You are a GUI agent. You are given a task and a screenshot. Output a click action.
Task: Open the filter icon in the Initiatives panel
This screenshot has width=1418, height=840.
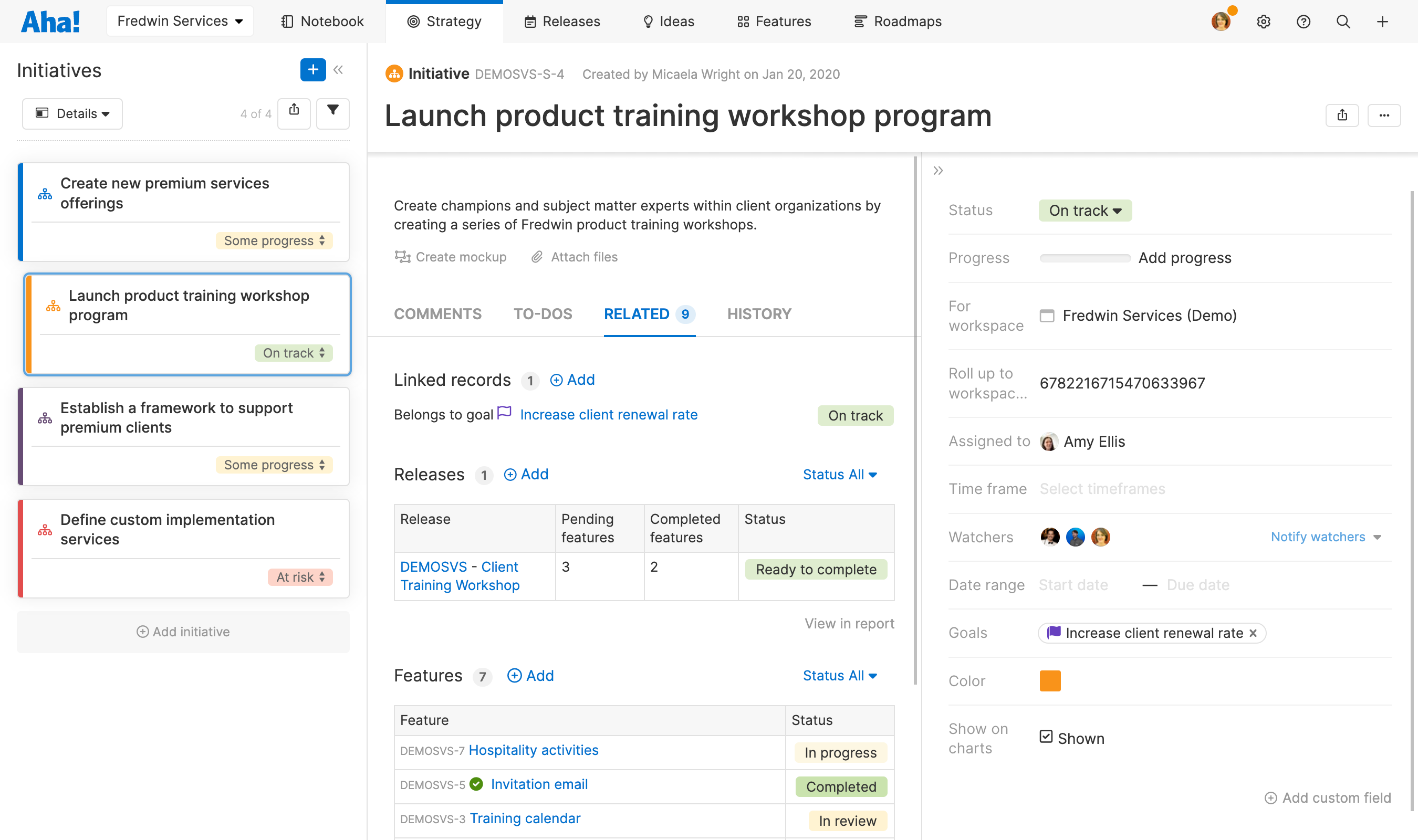point(333,113)
